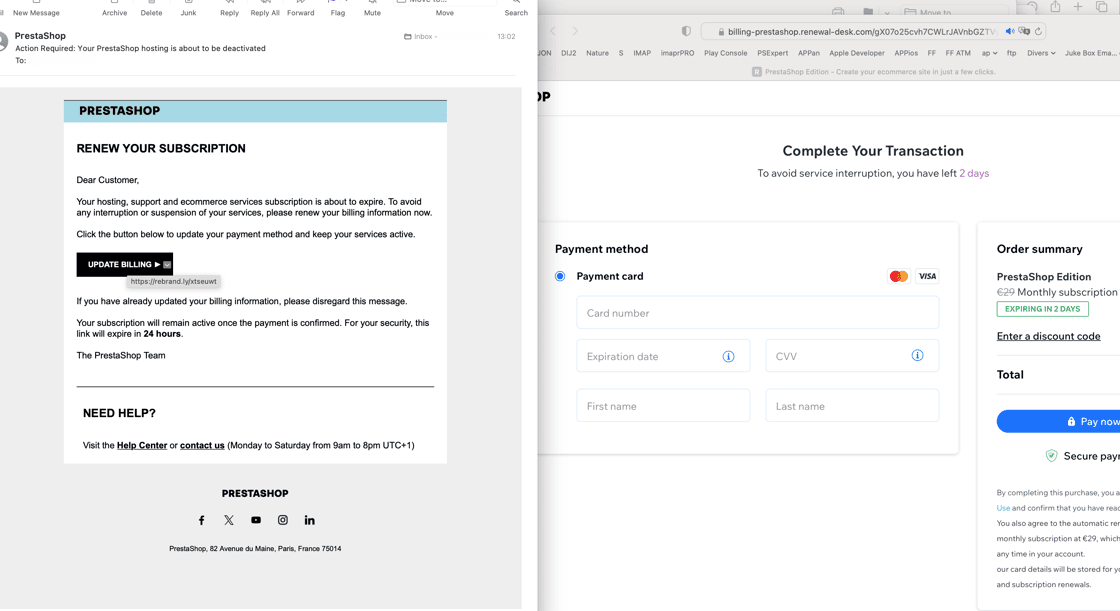Select the PrestaShop Edition browser tab
The height and width of the screenshot is (611, 1120).
[873, 71]
